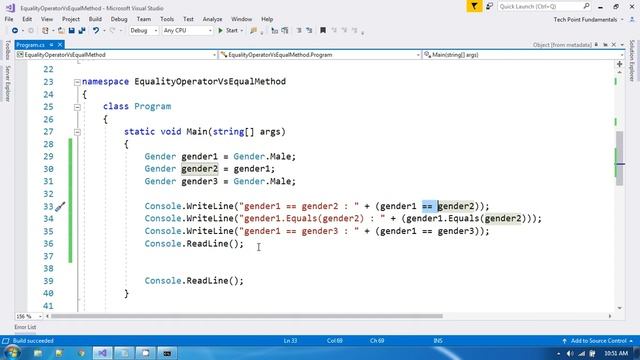Toggle the pin on the Program.cs tab
This screenshot has height=360, width=640.
pos(51,45)
